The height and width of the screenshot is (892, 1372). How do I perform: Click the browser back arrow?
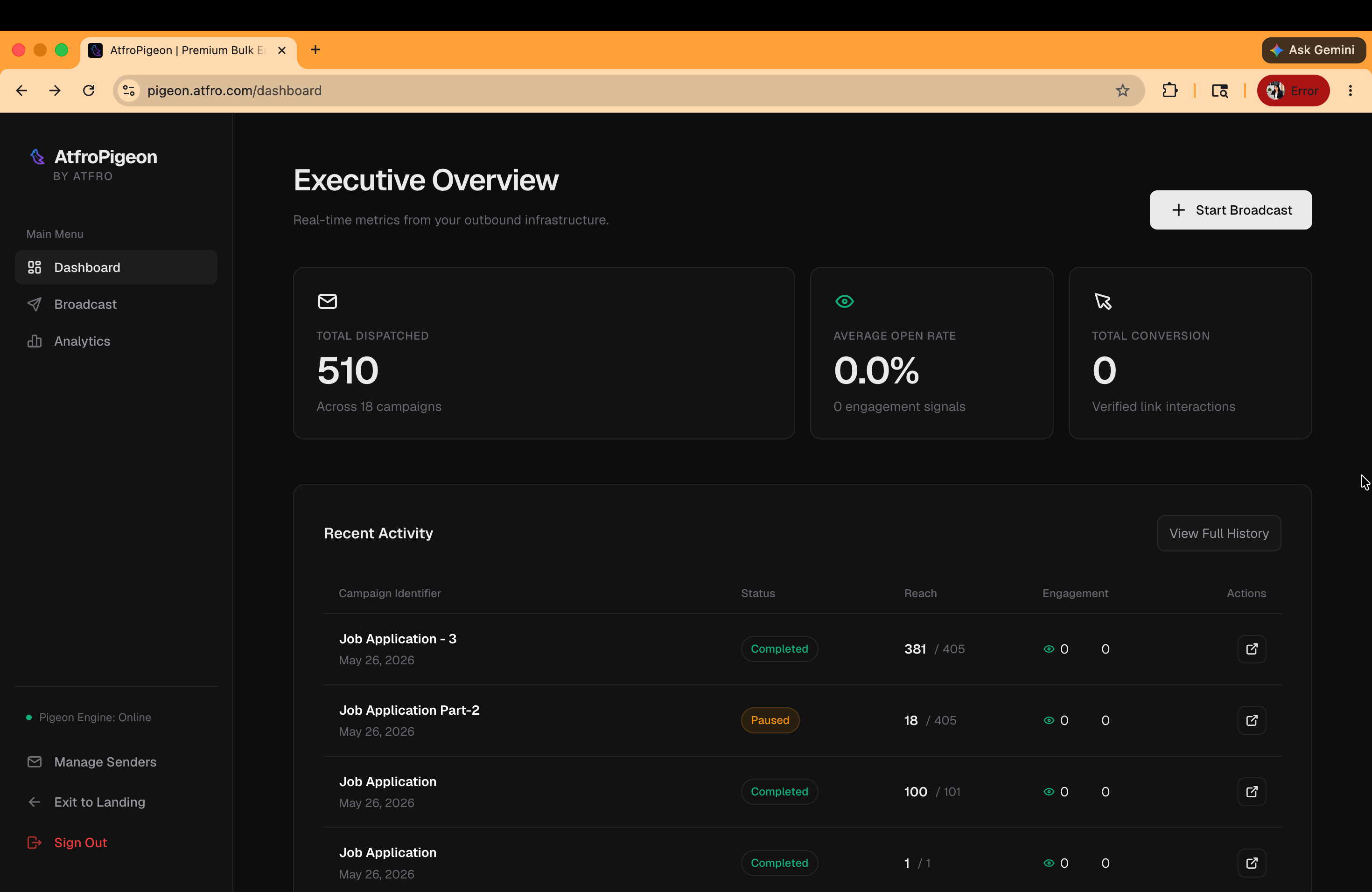pyautogui.click(x=22, y=91)
